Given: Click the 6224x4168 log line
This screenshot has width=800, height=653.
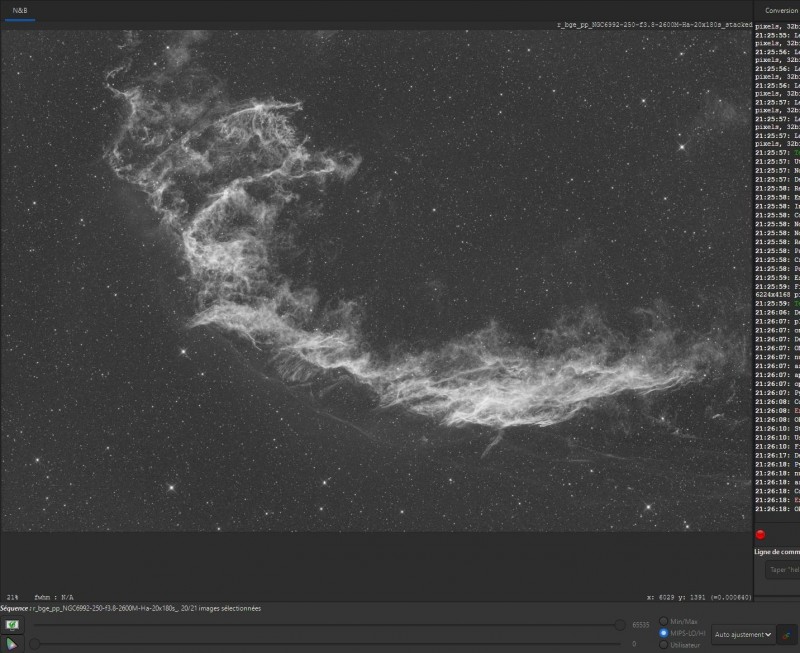Looking at the screenshot, I should pos(777,295).
